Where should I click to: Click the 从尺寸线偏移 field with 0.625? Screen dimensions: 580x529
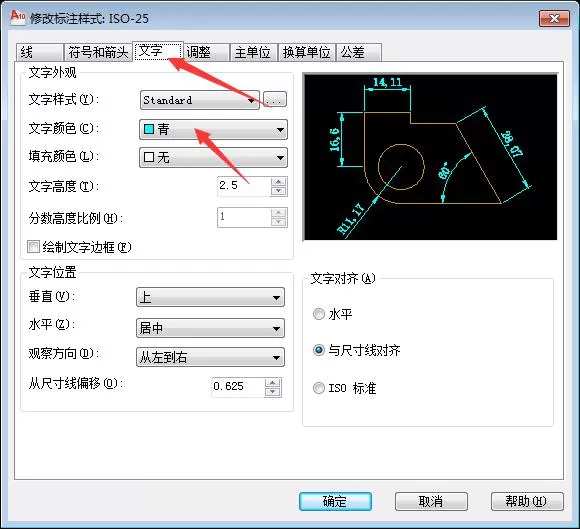(x=238, y=387)
